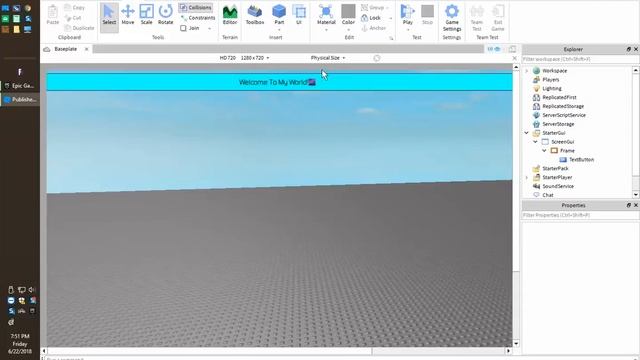Close the device emulator bar
Screen dimensions: 640x360
point(514,58)
